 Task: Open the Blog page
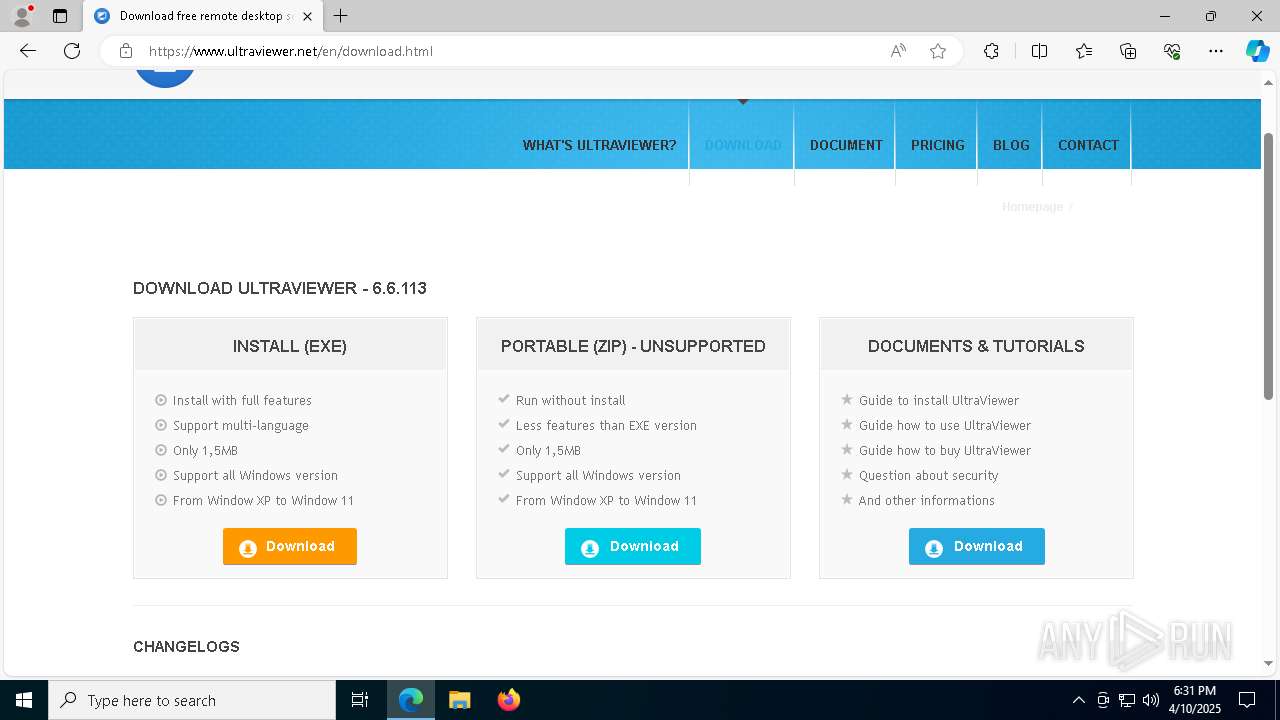click(1011, 145)
